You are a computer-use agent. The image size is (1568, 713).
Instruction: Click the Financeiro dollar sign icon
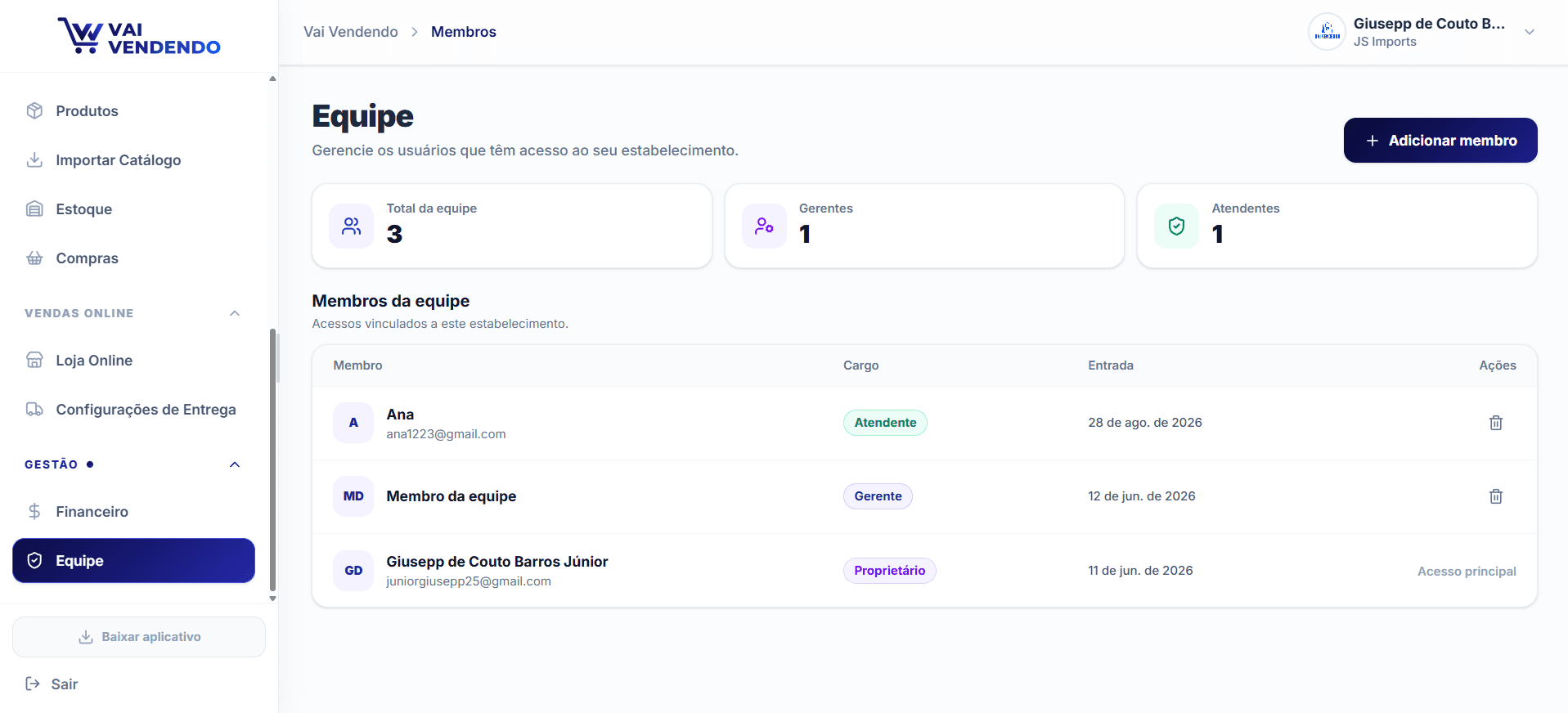pyautogui.click(x=34, y=511)
